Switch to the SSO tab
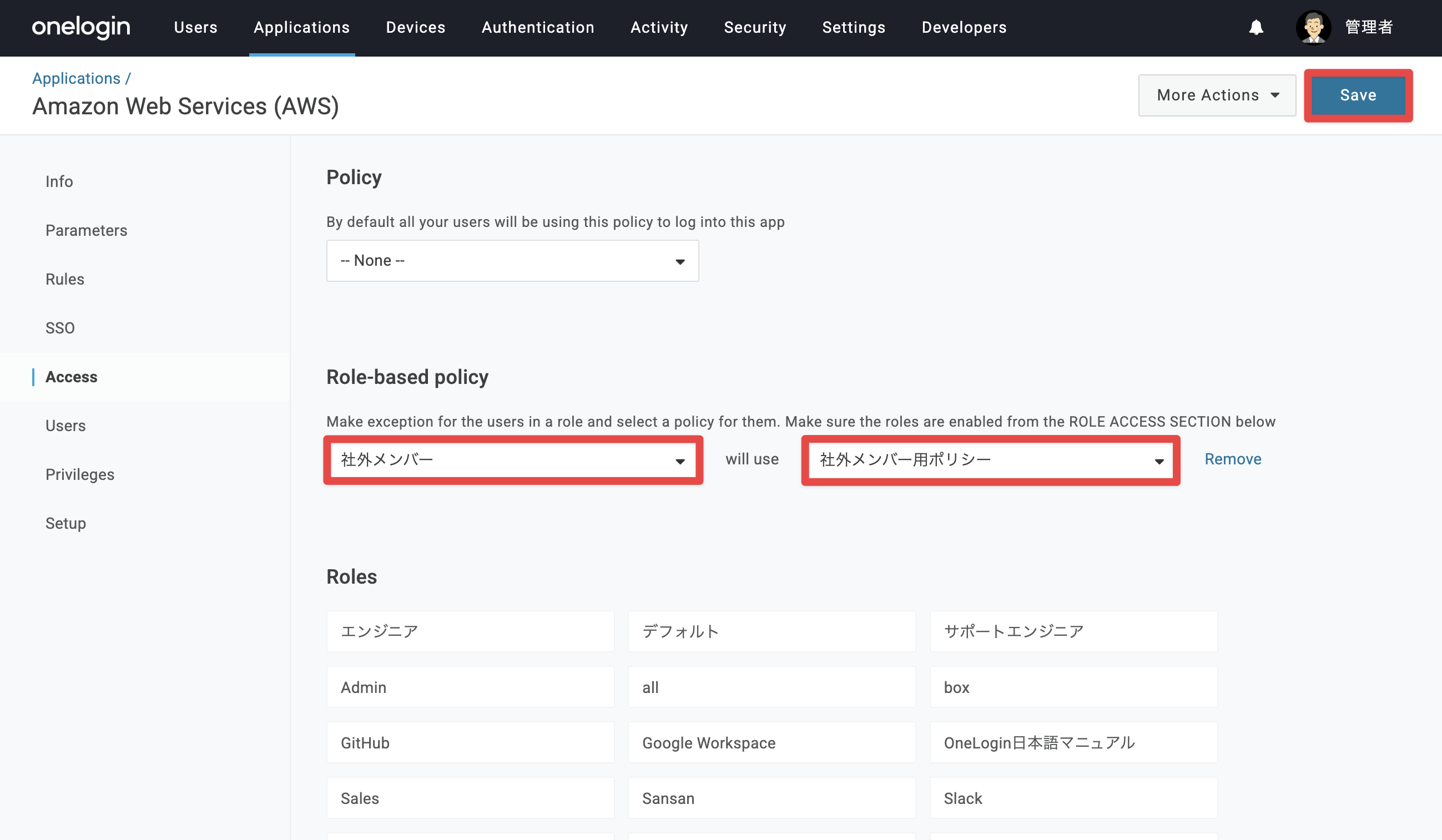This screenshot has height=840, width=1442. coord(60,328)
